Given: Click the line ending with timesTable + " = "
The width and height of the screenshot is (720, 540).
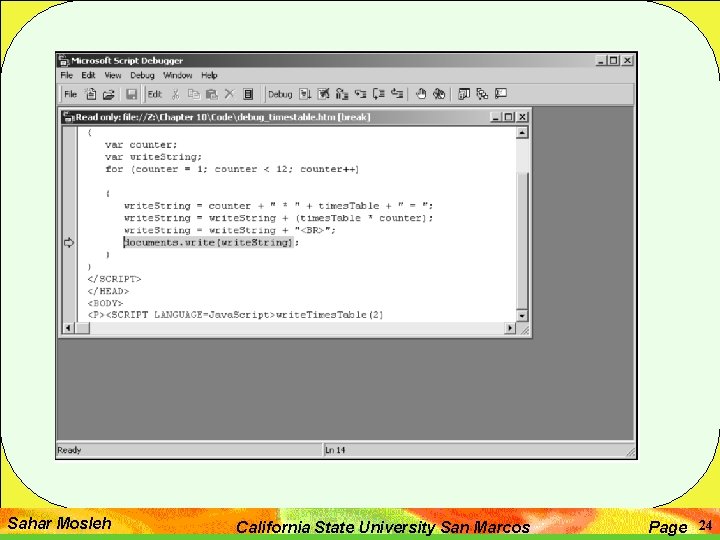Looking at the screenshot, I should click(x=278, y=206).
